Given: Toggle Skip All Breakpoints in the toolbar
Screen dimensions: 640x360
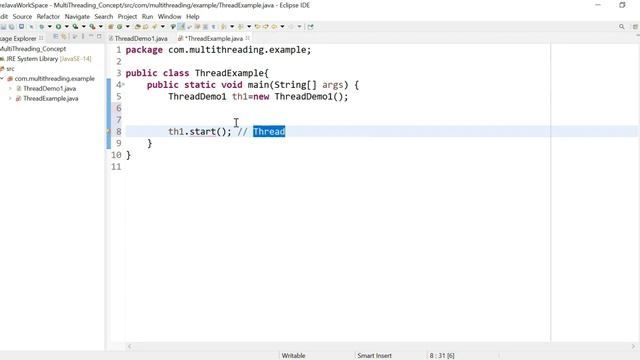Looking at the screenshot, I should click(31, 27).
